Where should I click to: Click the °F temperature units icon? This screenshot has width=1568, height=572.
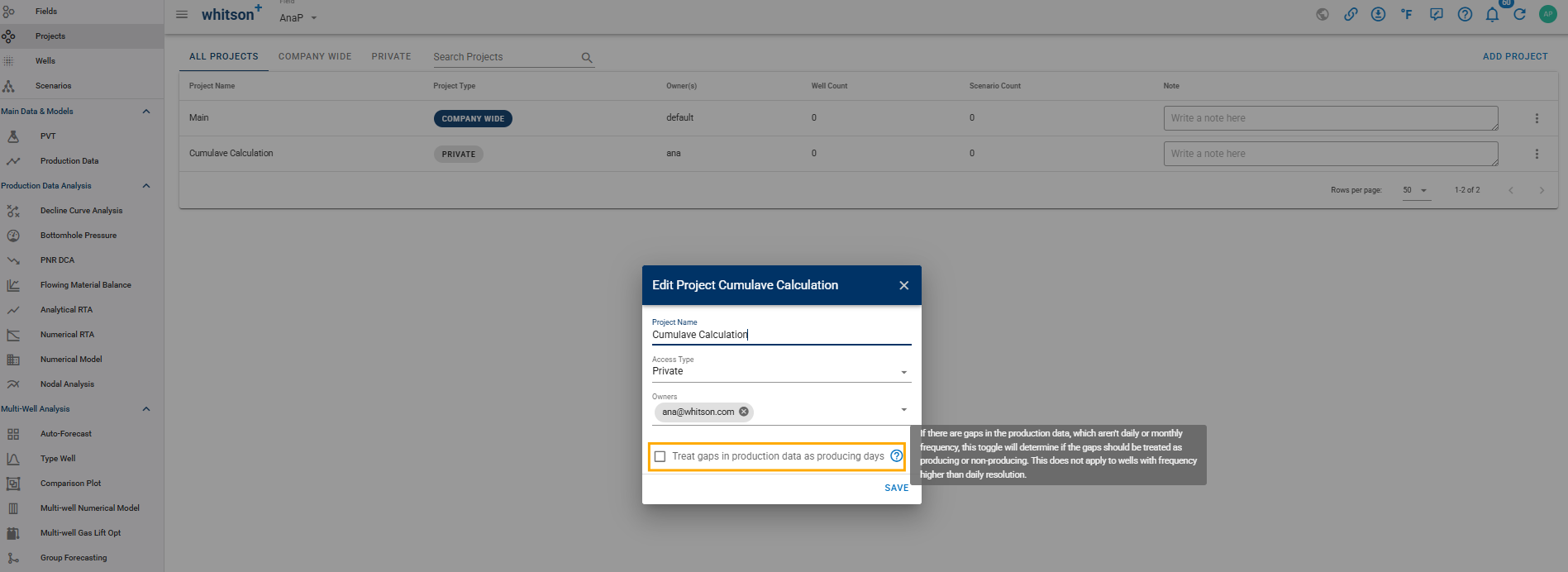click(1407, 14)
